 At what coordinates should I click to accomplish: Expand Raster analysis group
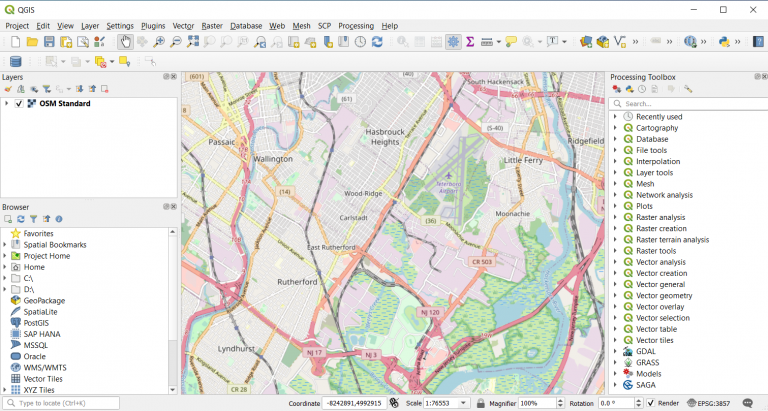point(616,218)
